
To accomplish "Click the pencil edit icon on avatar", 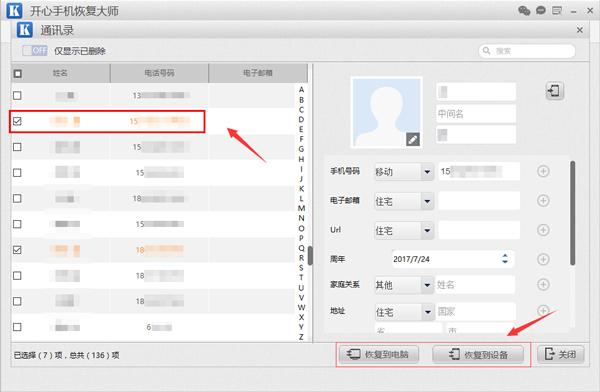I will [412, 140].
